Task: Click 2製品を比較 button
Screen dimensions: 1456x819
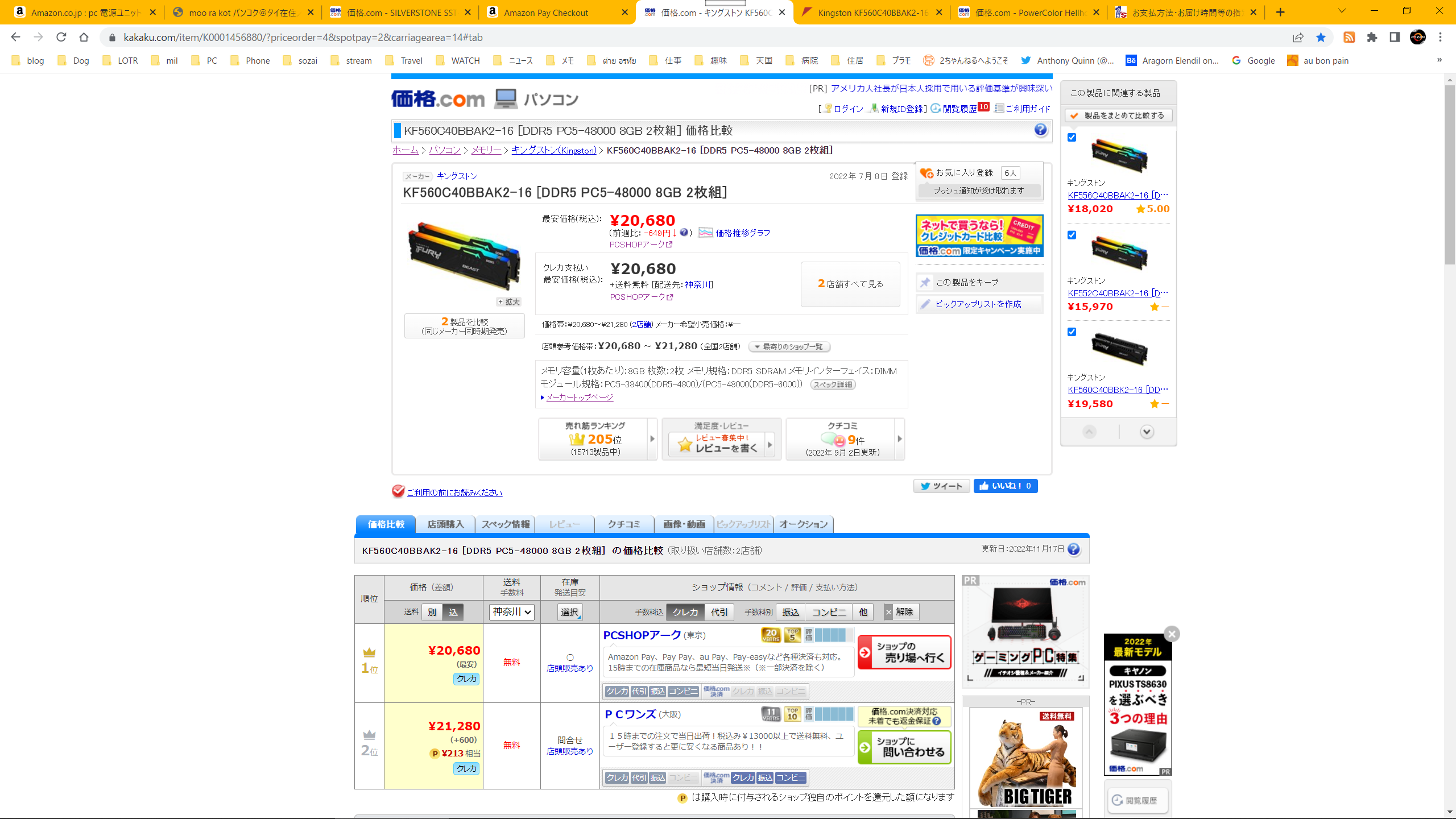Action: 464,326
